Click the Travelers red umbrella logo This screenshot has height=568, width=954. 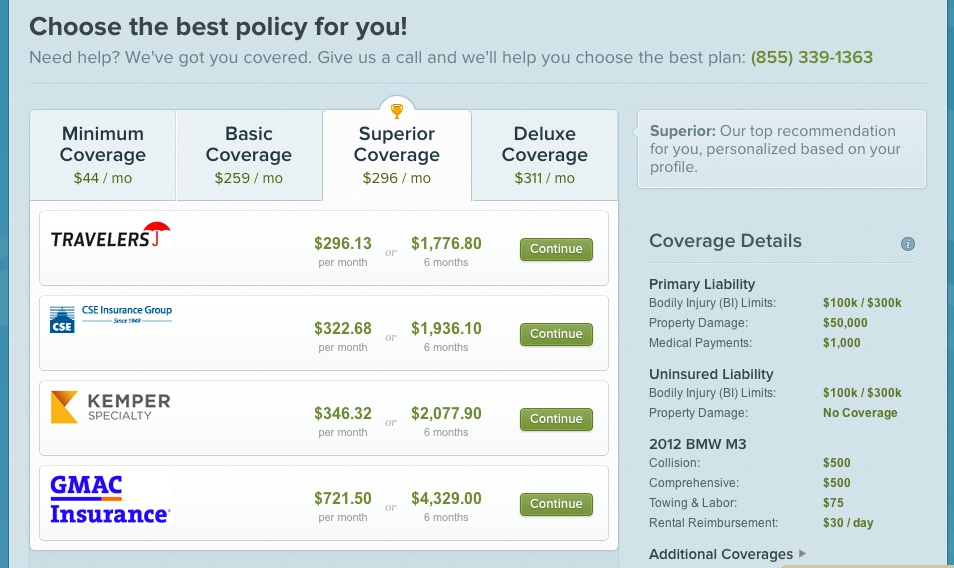(x=111, y=235)
